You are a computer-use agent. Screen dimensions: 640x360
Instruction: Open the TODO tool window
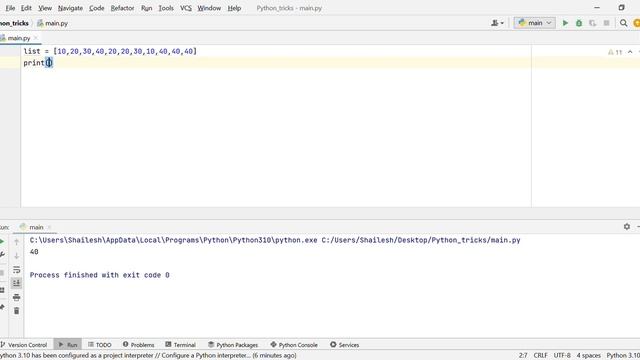[100, 345]
